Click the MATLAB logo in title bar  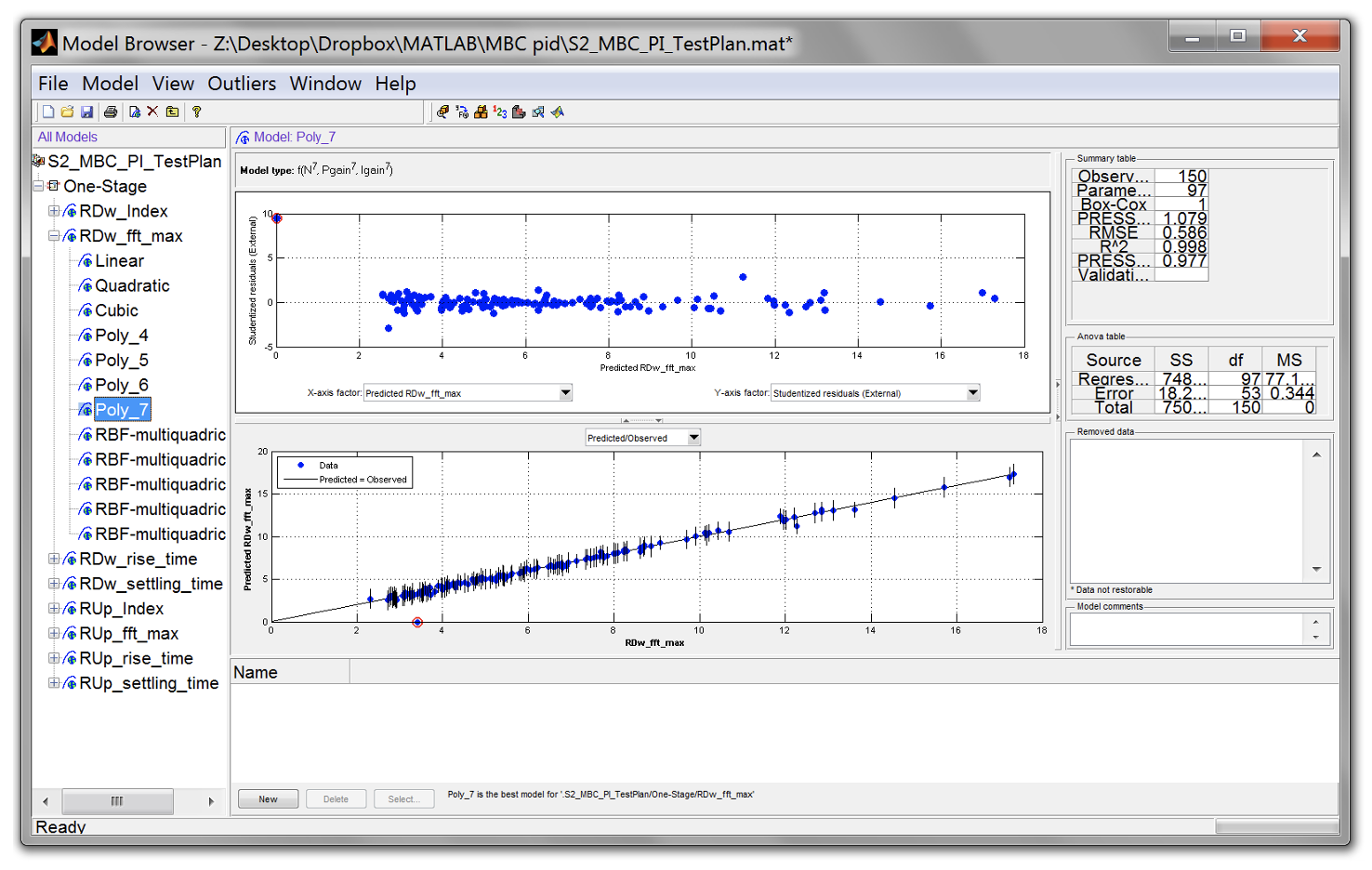point(44,43)
